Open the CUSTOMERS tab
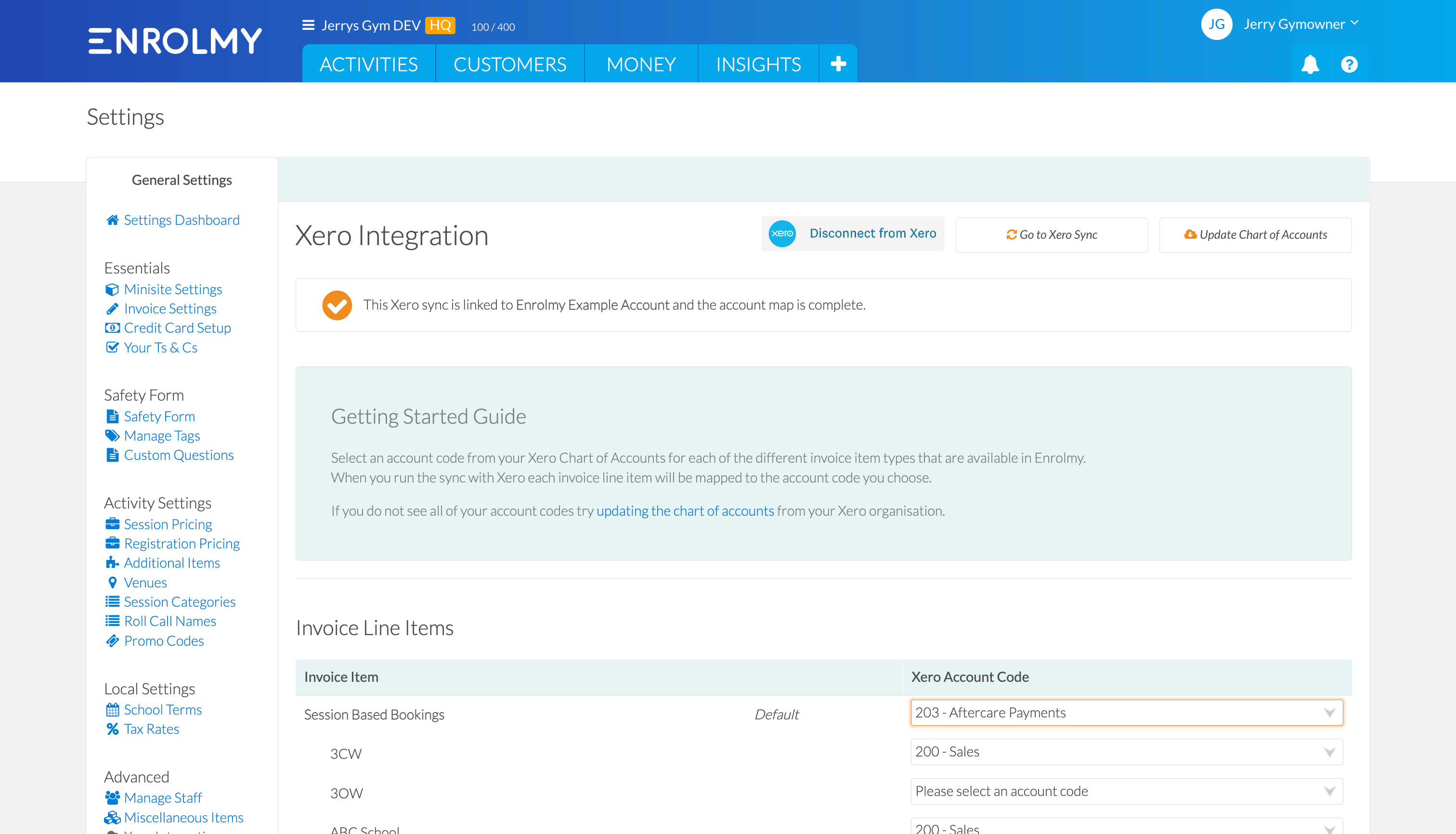Screen dimensions: 1456x834 tap(510, 64)
